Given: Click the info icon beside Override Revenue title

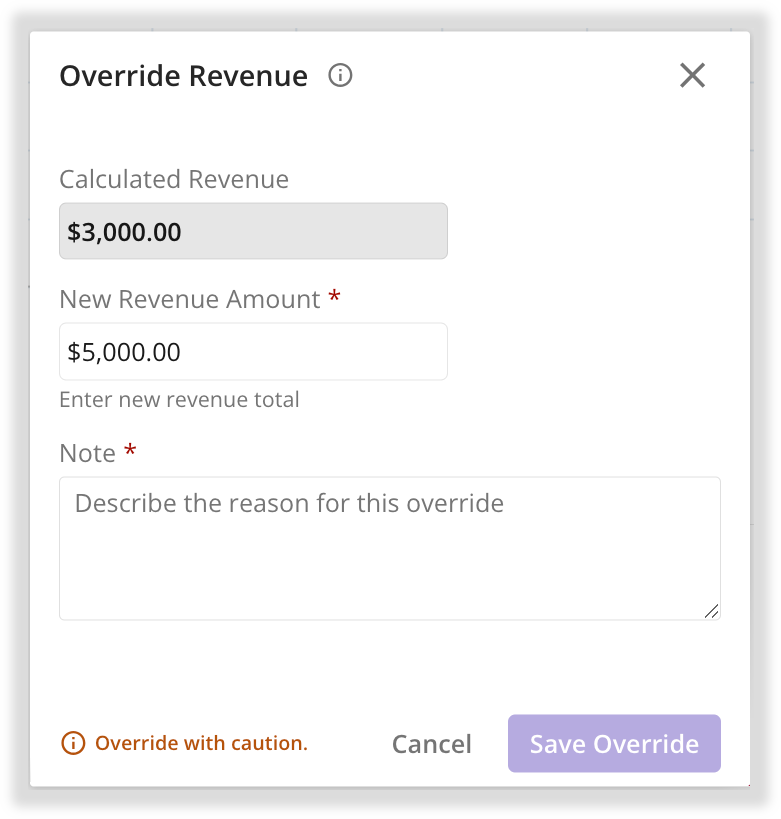Looking at the screenshot, I should (x=340, y=75).
